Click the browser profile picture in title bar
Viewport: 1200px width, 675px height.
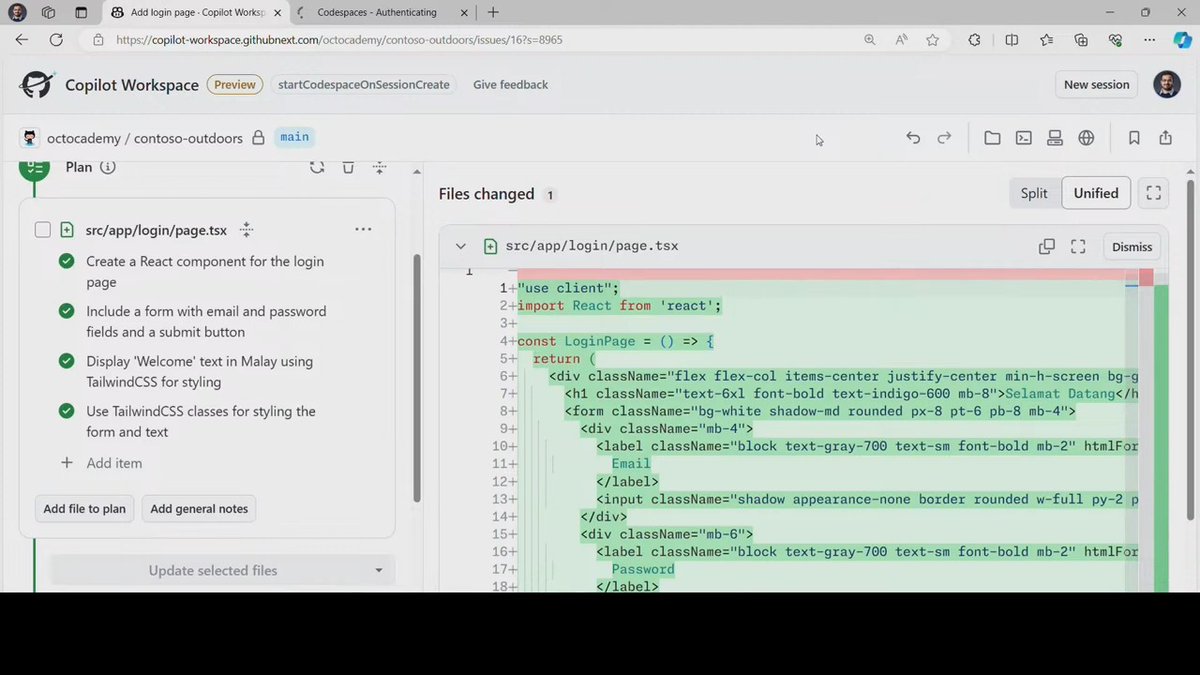pyautogui.click(x=17, y=12)
